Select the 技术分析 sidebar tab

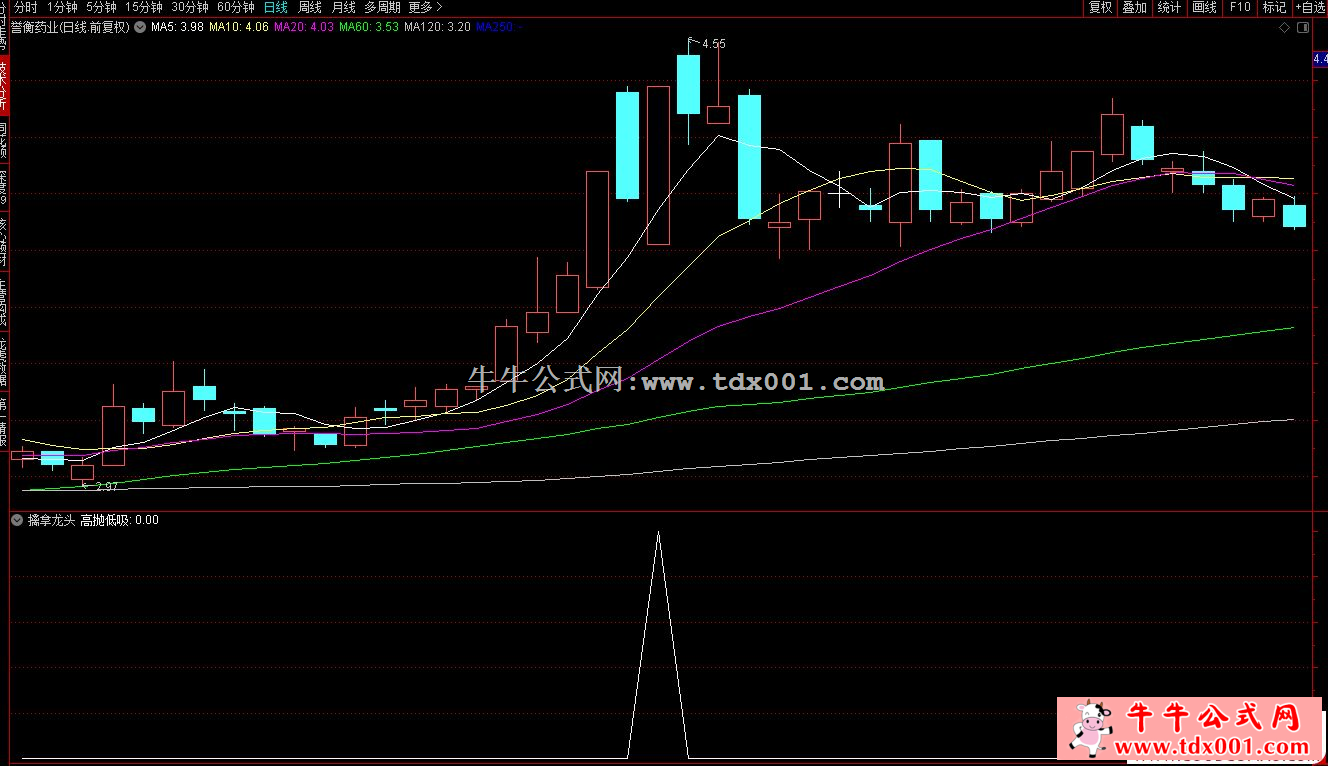[4, 85]
